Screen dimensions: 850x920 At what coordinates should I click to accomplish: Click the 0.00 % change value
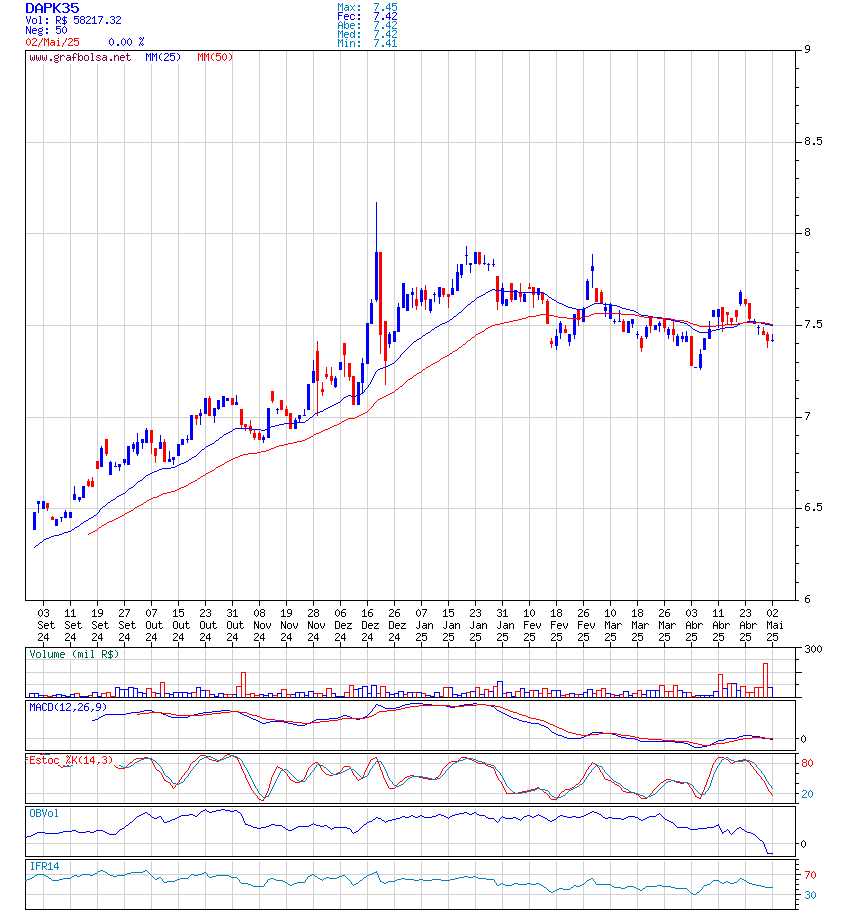coord(126,42)
